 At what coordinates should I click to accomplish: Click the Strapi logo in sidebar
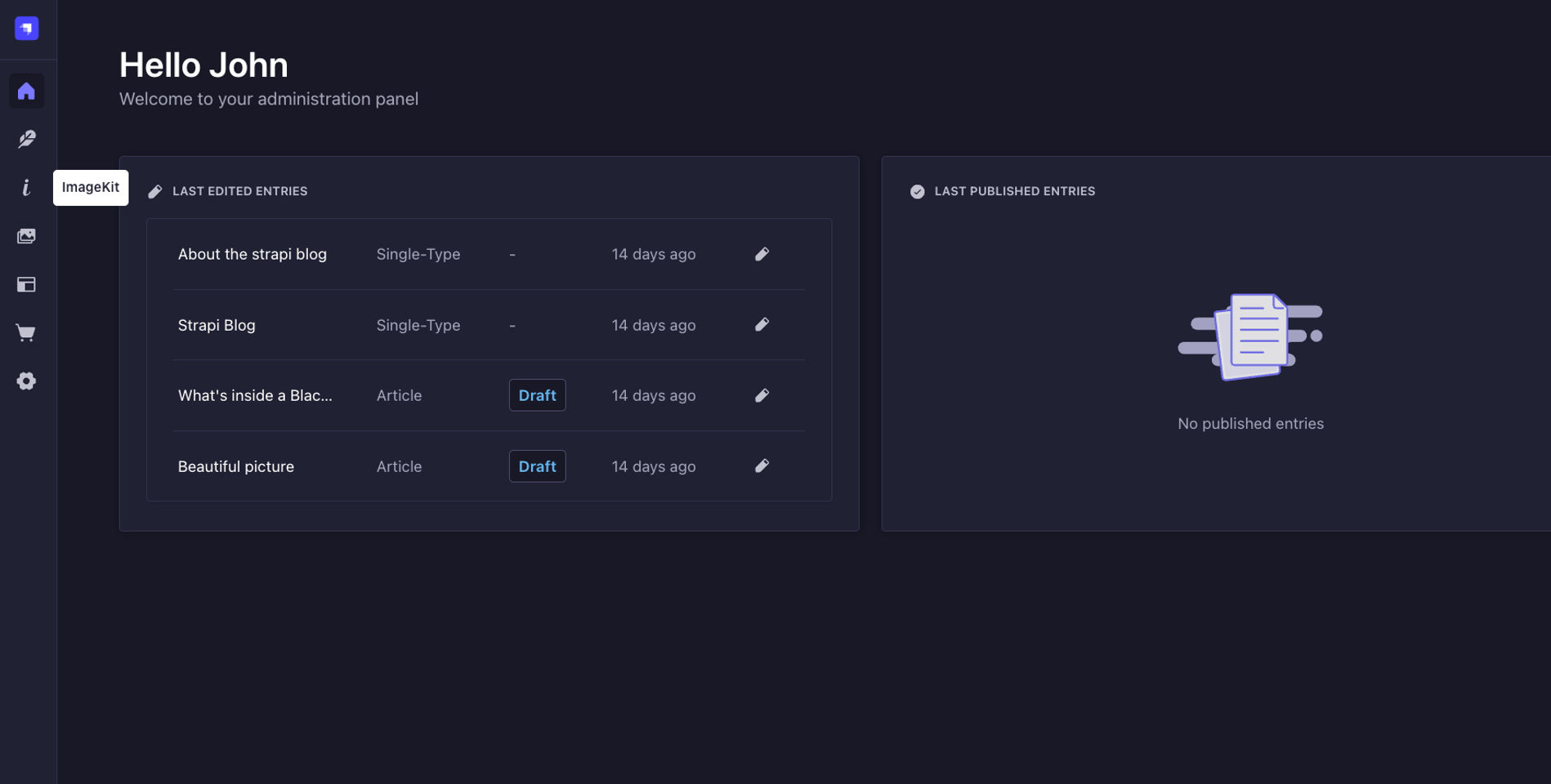click(27, 29)
